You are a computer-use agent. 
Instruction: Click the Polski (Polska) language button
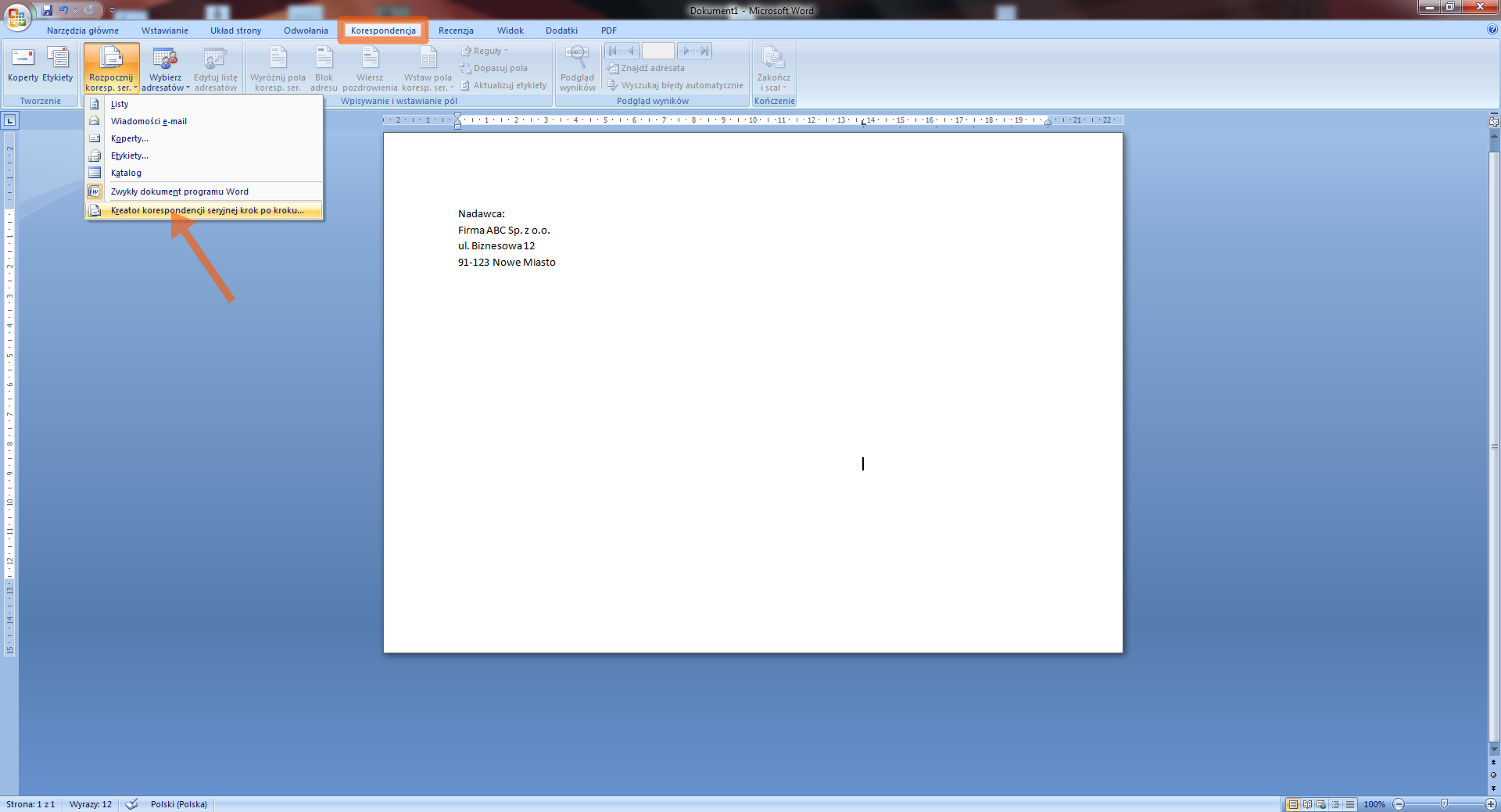(x=178, y=804)
